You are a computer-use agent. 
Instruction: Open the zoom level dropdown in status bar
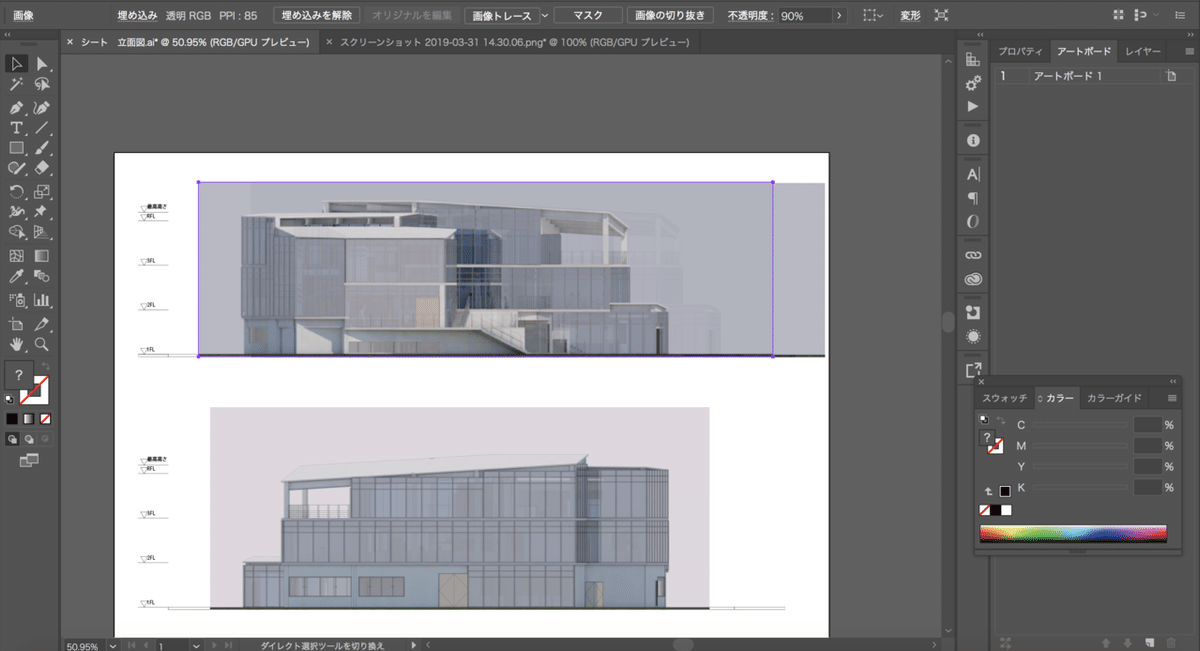tap(112, 646)
